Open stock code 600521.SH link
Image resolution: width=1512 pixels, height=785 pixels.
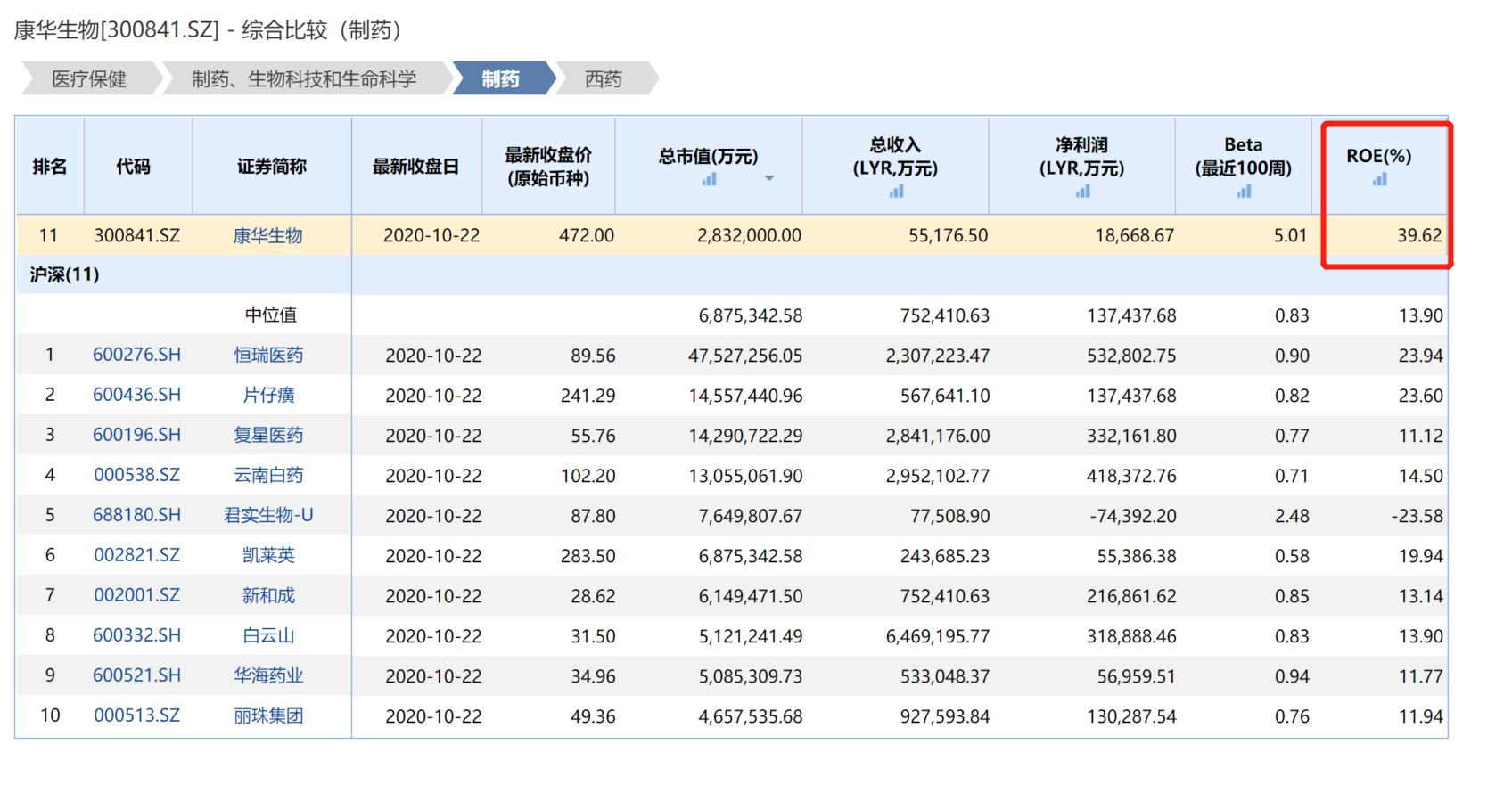pyautogui.click(x=136, y=675)
